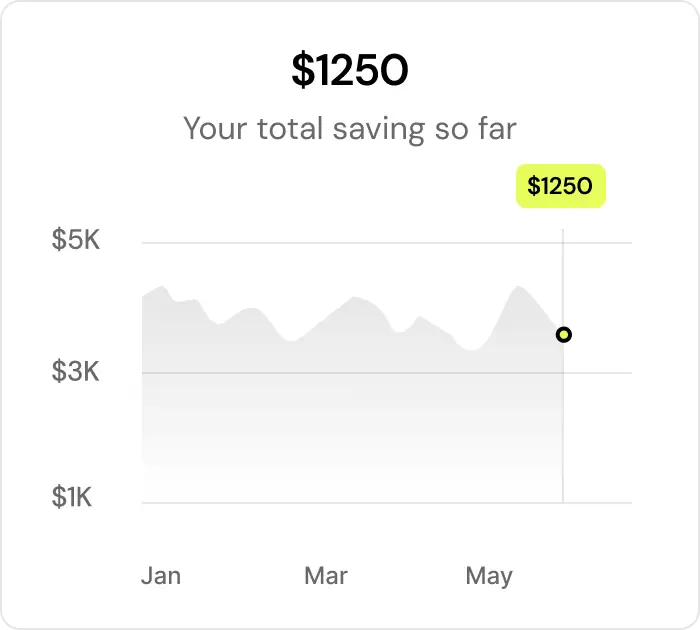Click the "Your total saving so far" subtitle
700x630 pixels.
[350, 129]
